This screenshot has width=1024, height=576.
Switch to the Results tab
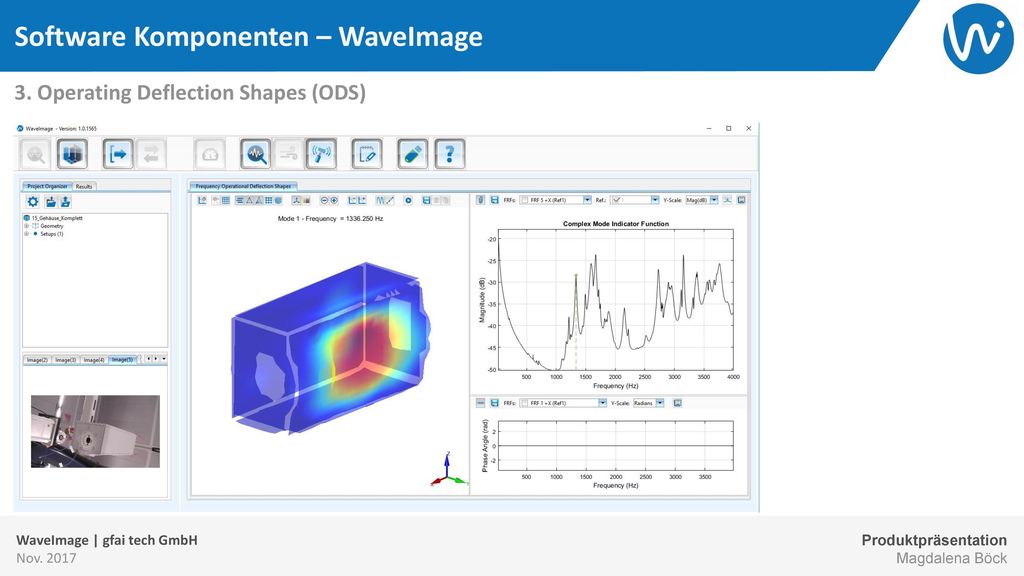coord(84,186)
